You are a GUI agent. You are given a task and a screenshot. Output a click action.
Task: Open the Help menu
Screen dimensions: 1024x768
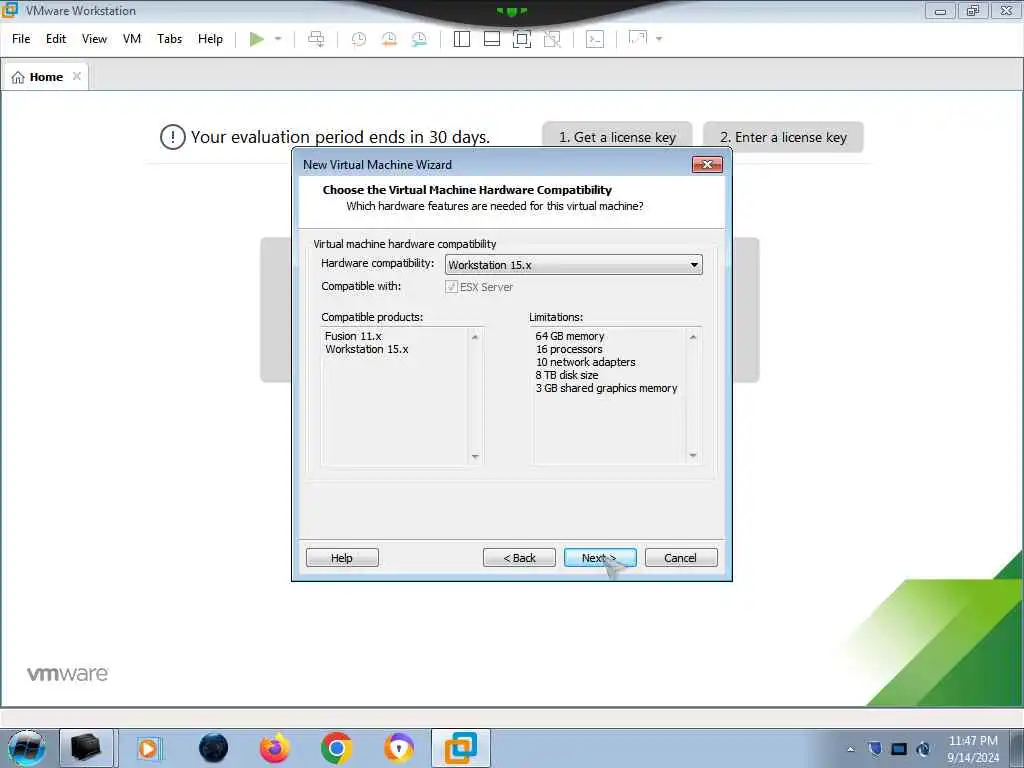210,39
